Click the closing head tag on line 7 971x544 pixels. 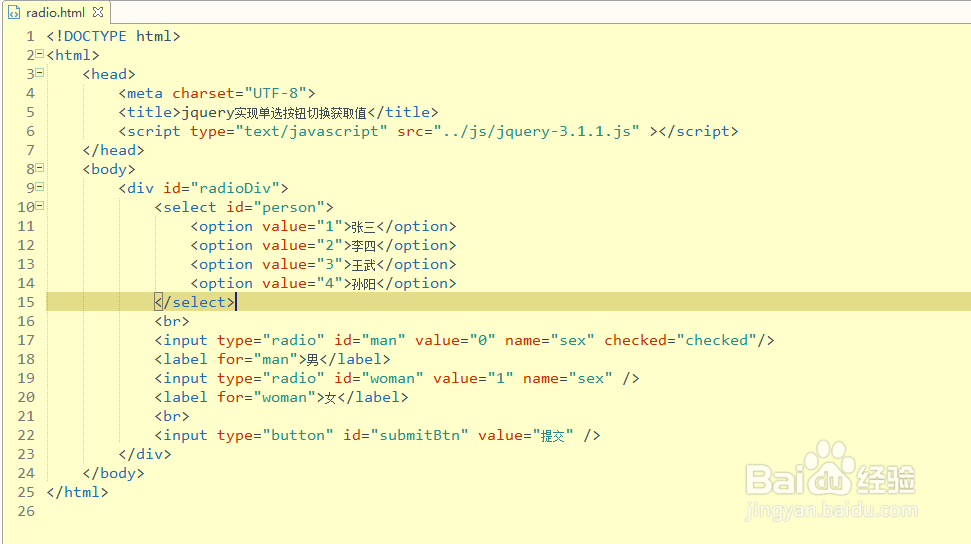point(113,151)
